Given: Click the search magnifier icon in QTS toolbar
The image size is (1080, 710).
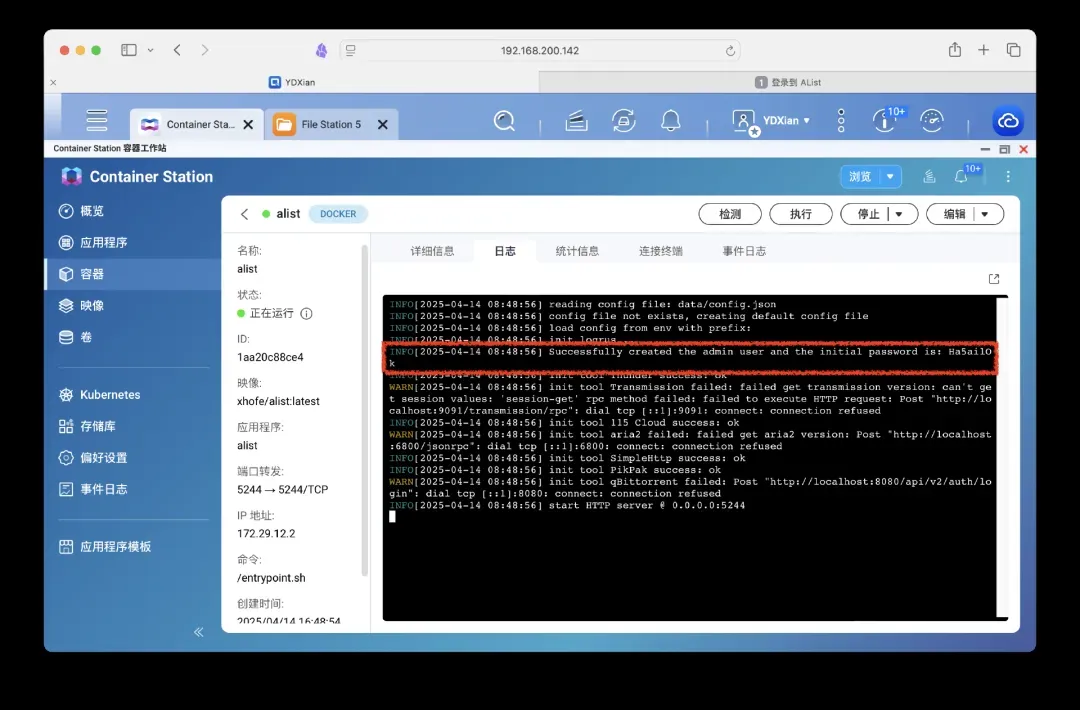Looking at the screenshot, I should (x=505, y=121).
